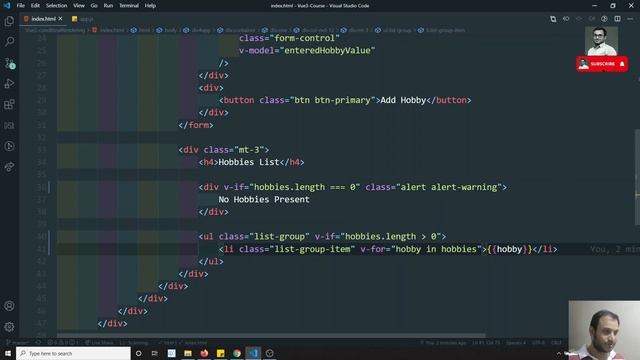This screenshot has height=360, width=640.
Task: Open the File menu
Action: coord(20,6)
